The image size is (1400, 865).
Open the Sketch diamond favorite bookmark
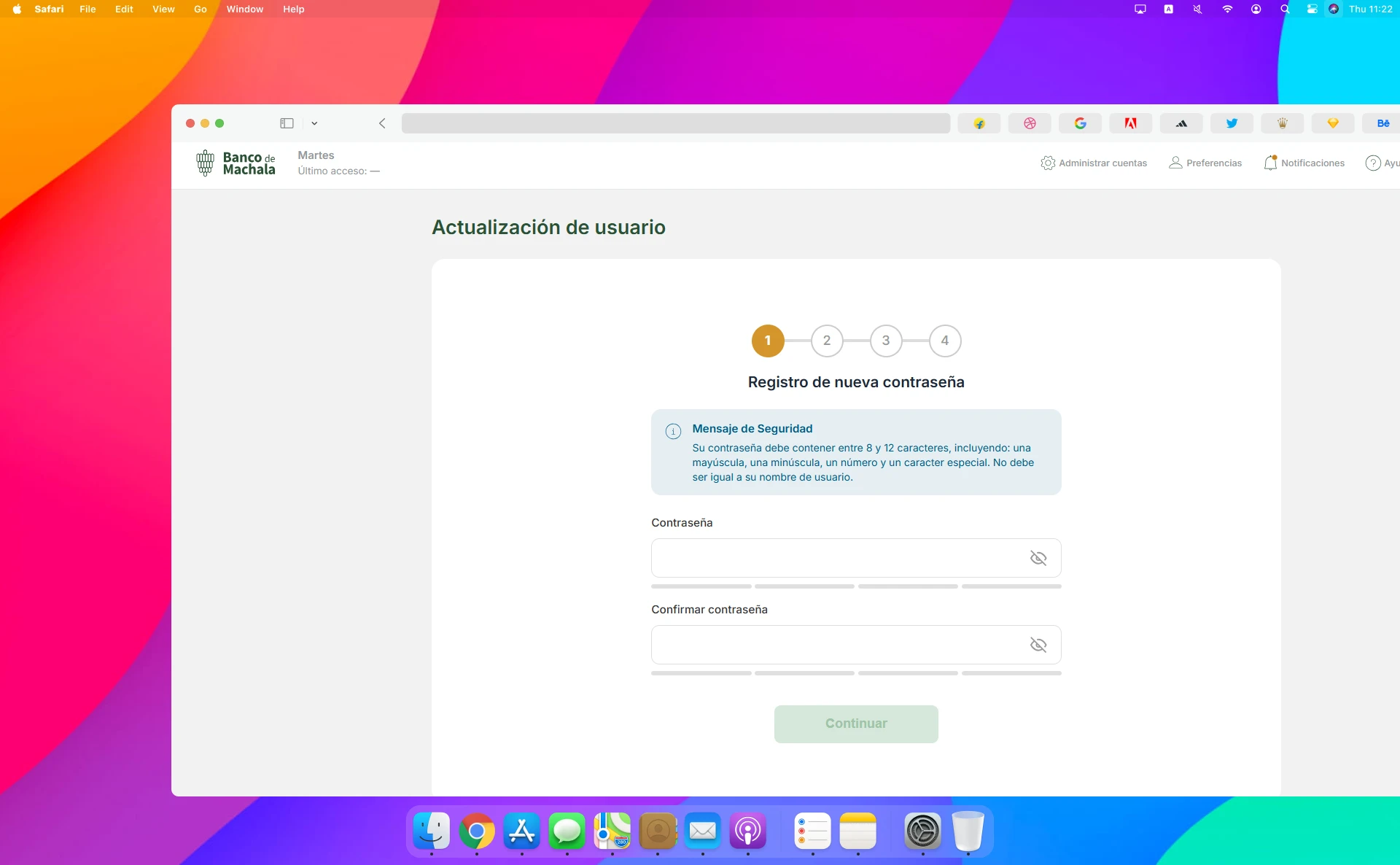(x=1333, y=123)
